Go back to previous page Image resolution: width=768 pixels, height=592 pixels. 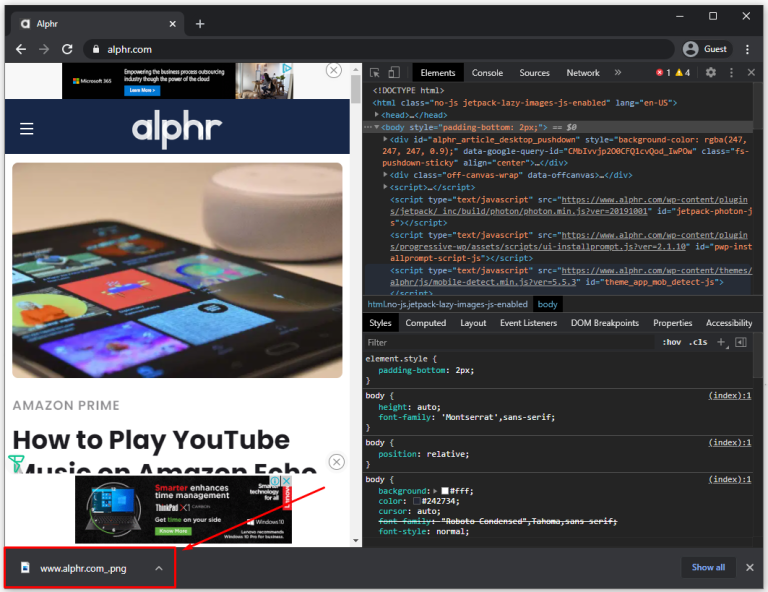[x=21, y=49]
